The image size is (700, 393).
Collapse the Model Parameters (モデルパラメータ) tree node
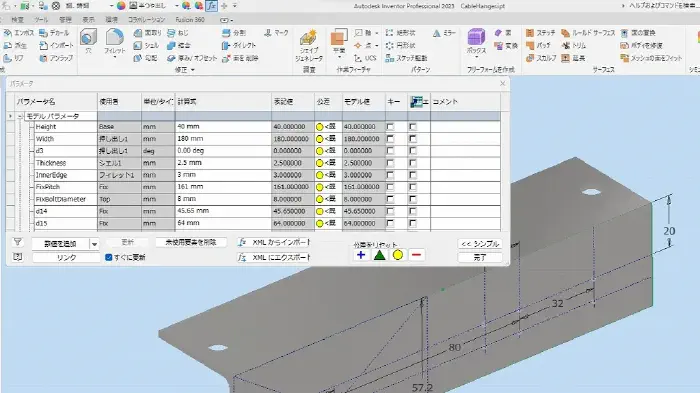click(20, 116)
